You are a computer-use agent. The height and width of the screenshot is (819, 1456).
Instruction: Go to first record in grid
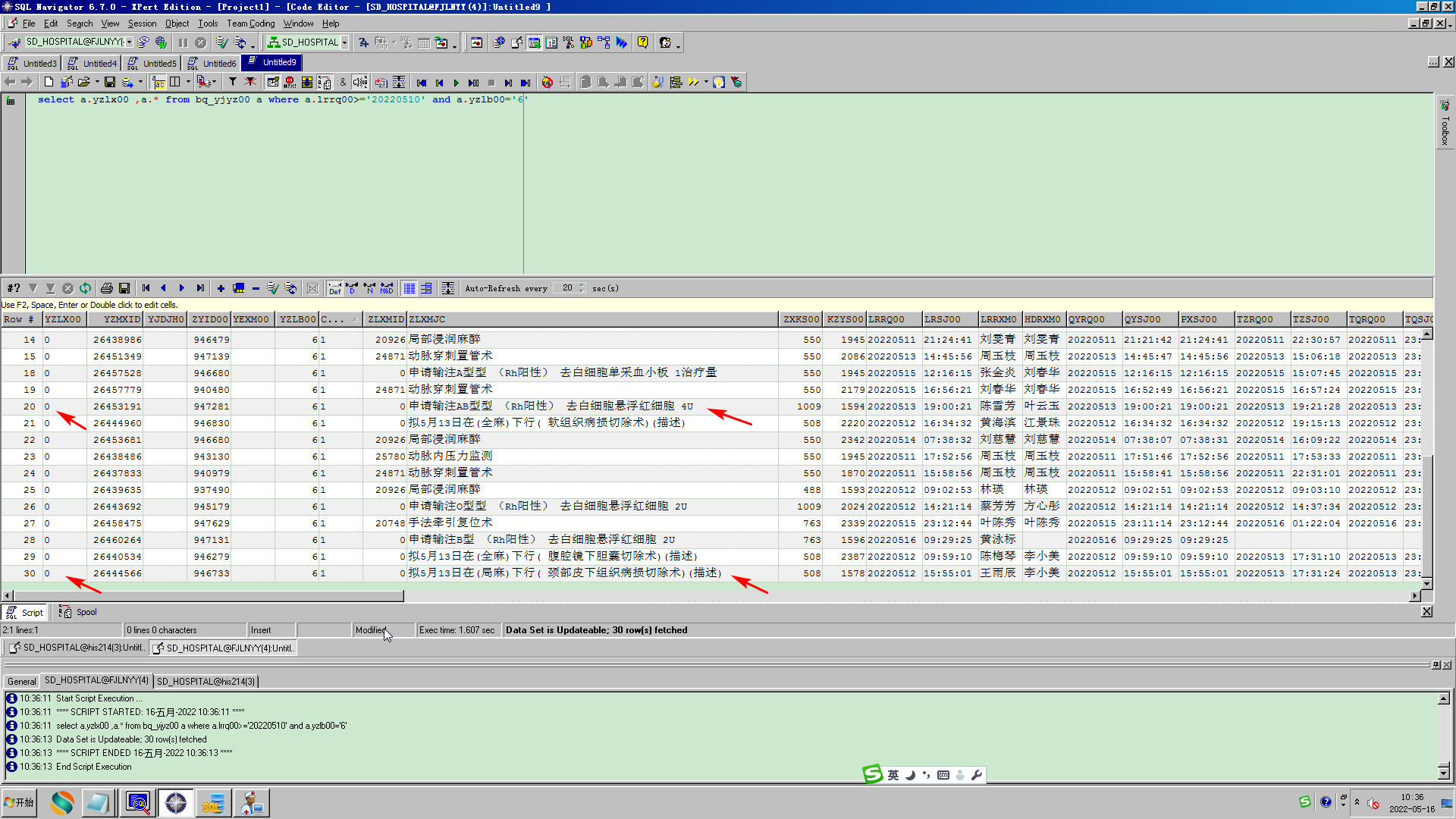(x=146, y=288)
